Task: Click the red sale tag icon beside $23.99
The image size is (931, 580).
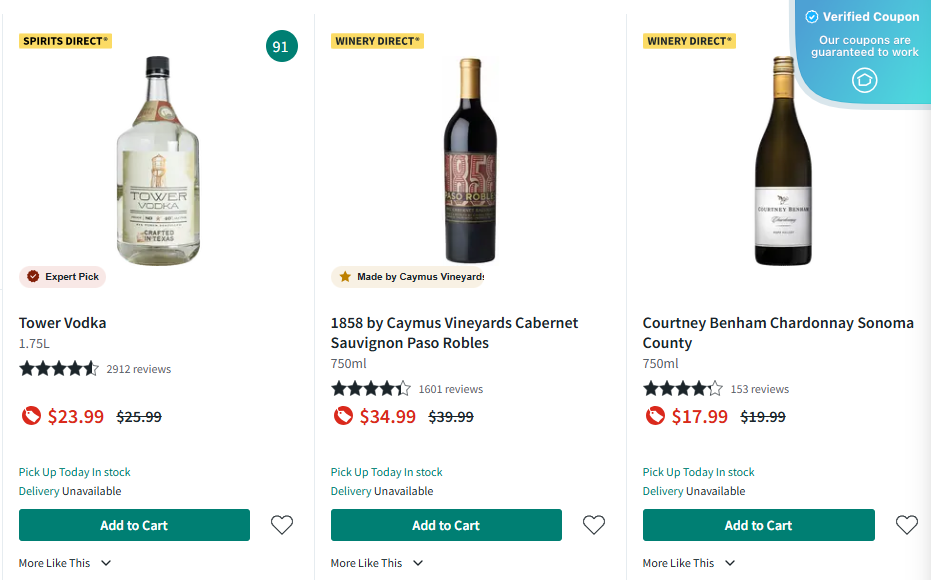Action: [30, 416]
